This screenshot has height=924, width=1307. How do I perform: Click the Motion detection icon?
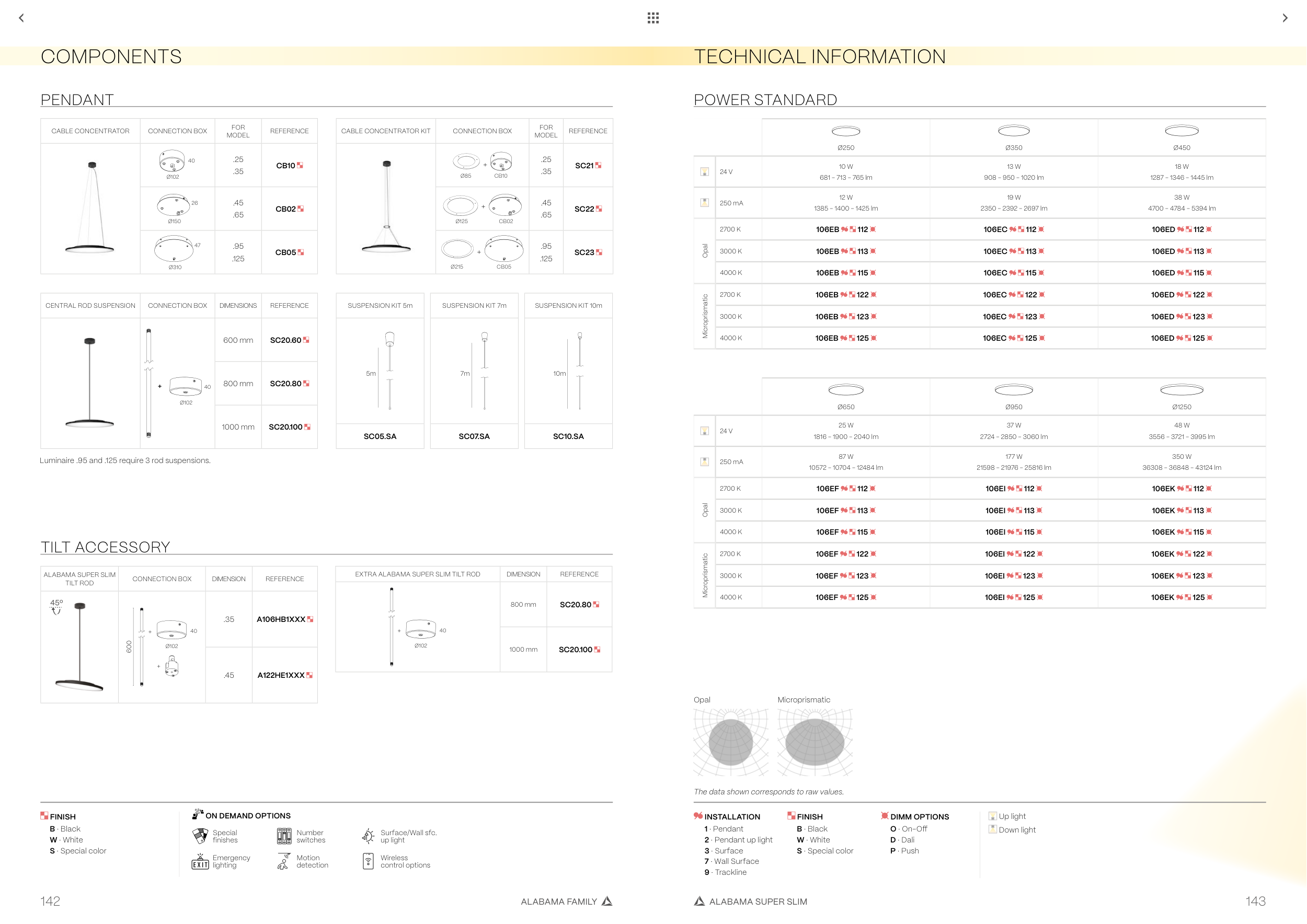pyautogui.click(x=283, y=861)
